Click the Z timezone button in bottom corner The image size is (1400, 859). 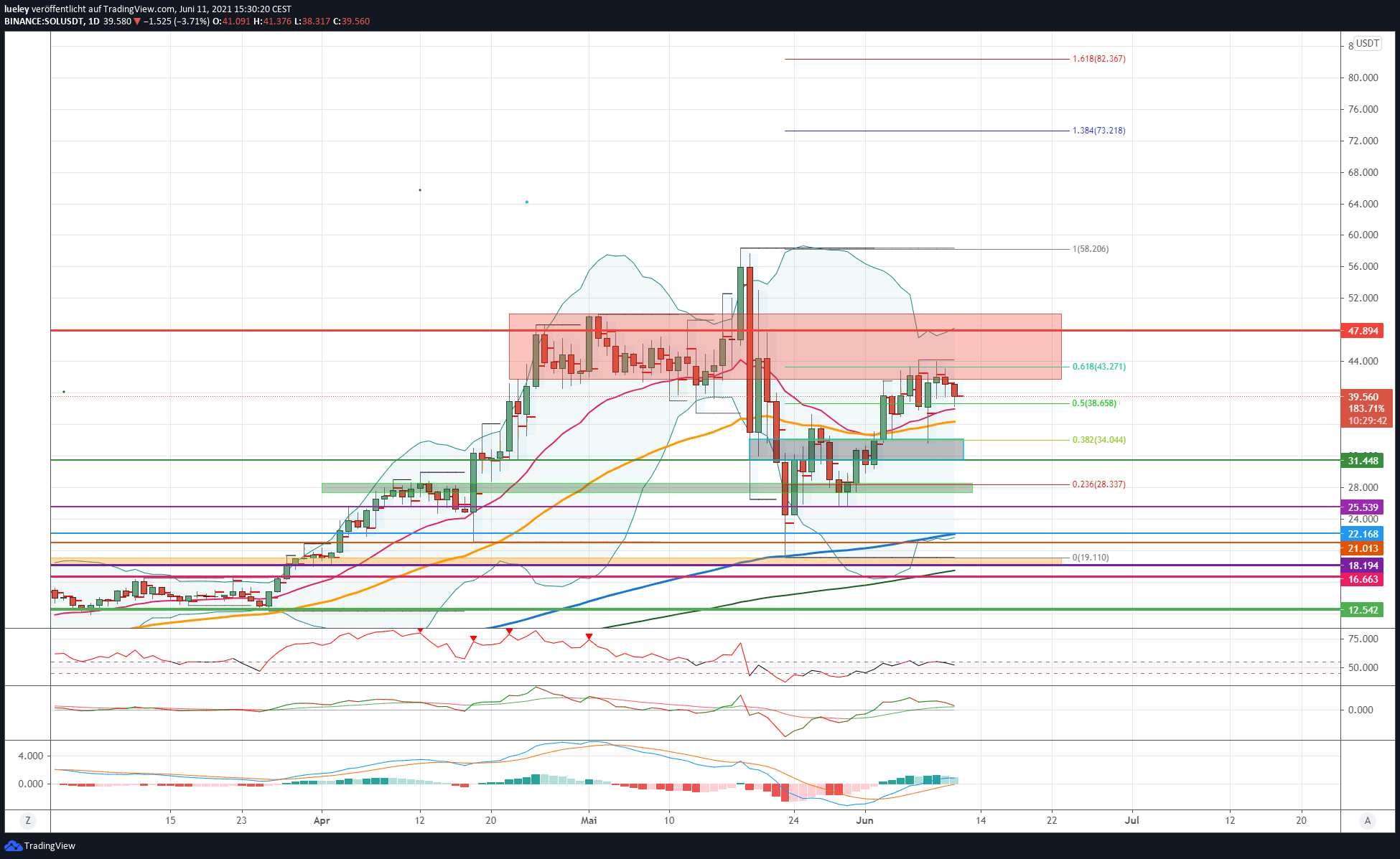pos(28,820)
